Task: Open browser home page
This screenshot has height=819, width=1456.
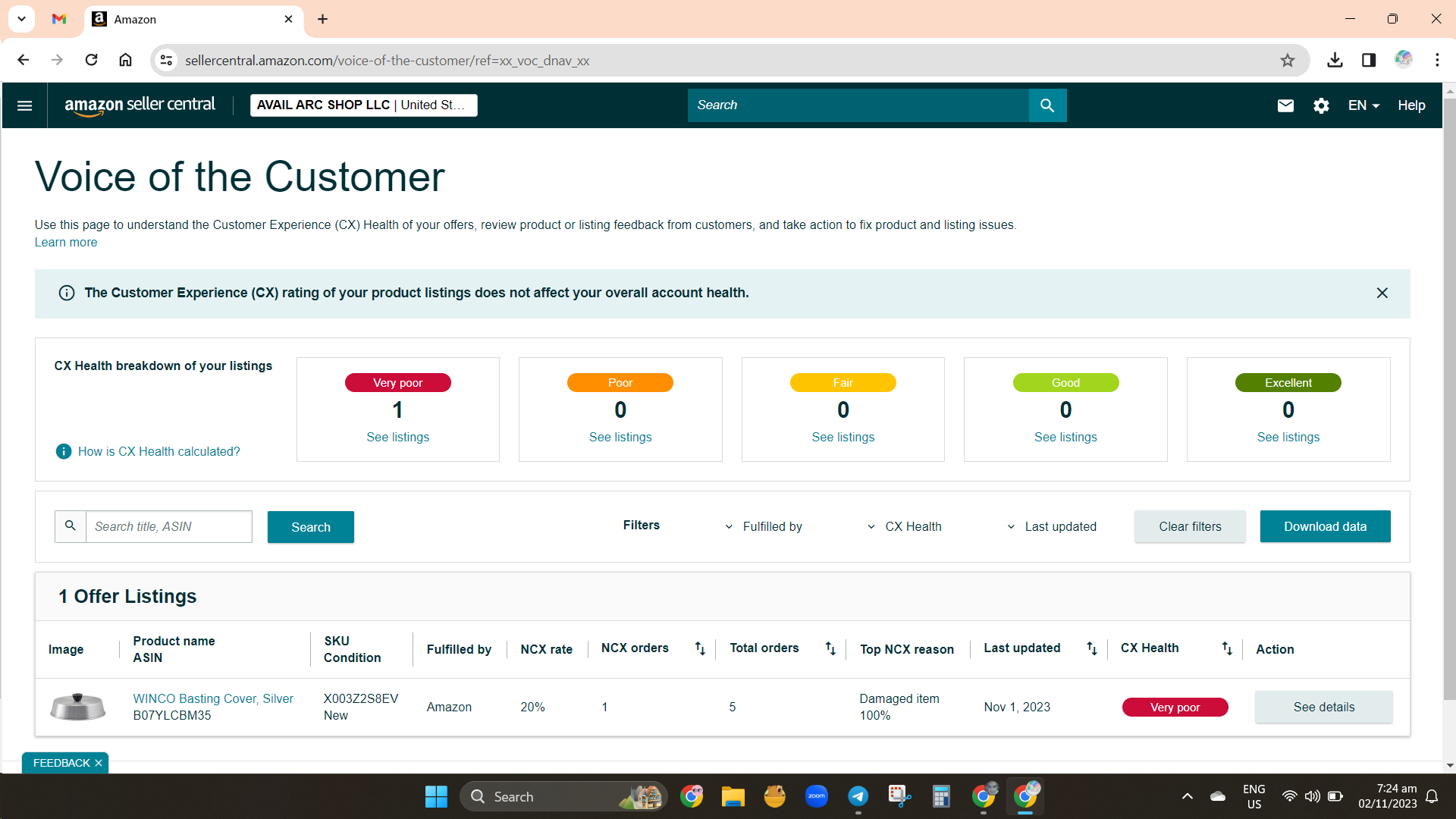Action: tap(125, 60)
